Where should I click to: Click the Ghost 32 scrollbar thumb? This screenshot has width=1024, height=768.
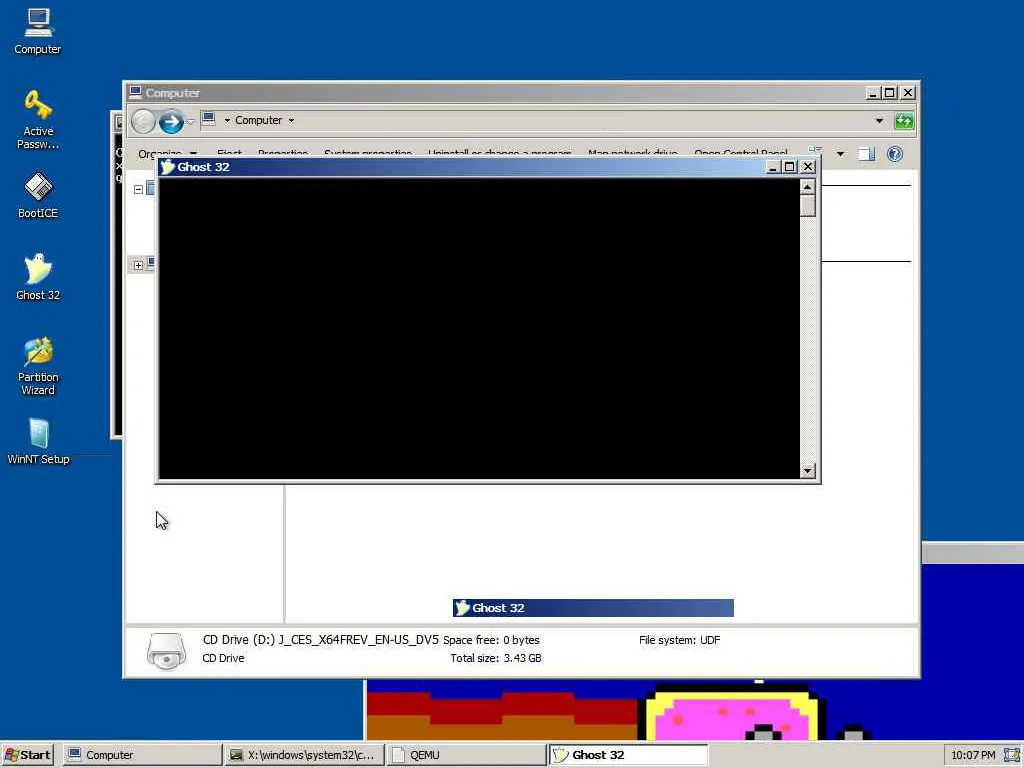[x=808, y=206]
